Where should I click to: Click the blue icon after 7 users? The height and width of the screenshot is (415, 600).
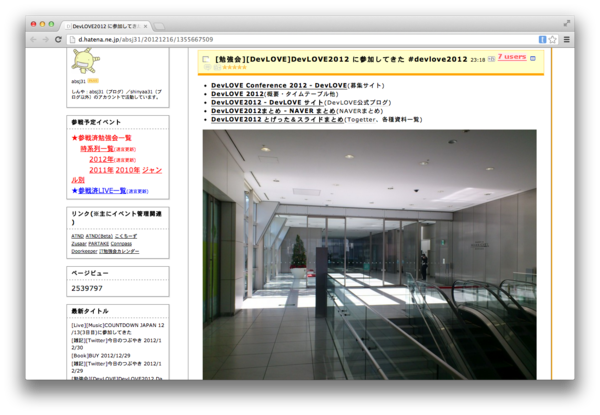click(x=533, y=59)
